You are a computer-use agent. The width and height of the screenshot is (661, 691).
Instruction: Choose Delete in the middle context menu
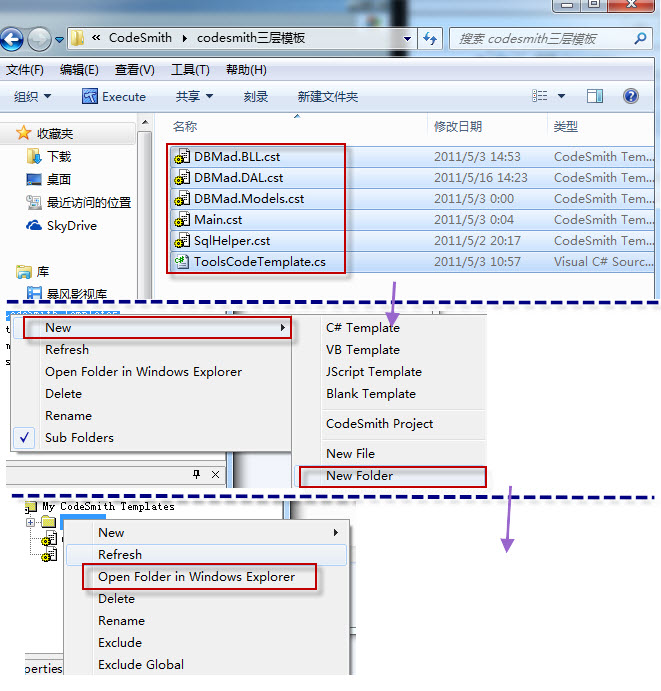pos(63,394)
